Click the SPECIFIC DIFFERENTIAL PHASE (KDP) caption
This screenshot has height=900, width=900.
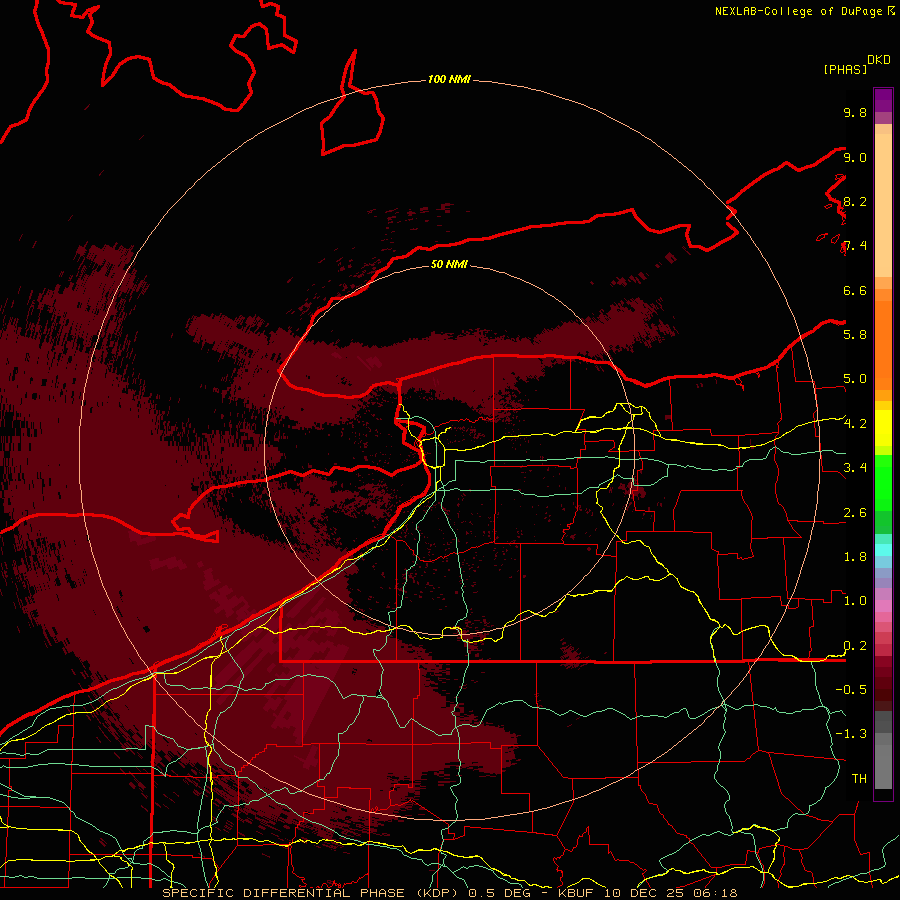(311, 893)
